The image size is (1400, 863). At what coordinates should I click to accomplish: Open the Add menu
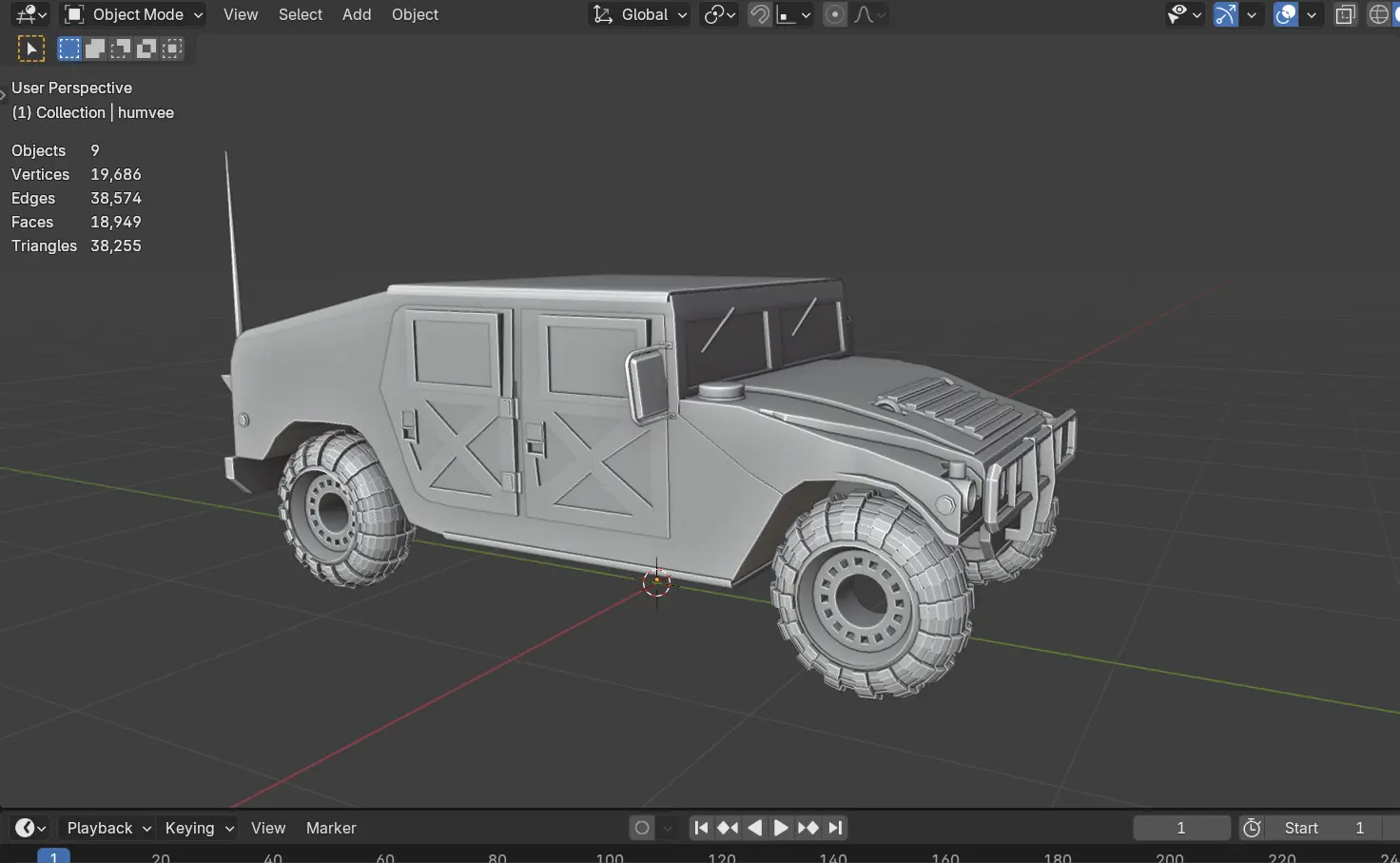pyautogui.click(x=357, y=14)
